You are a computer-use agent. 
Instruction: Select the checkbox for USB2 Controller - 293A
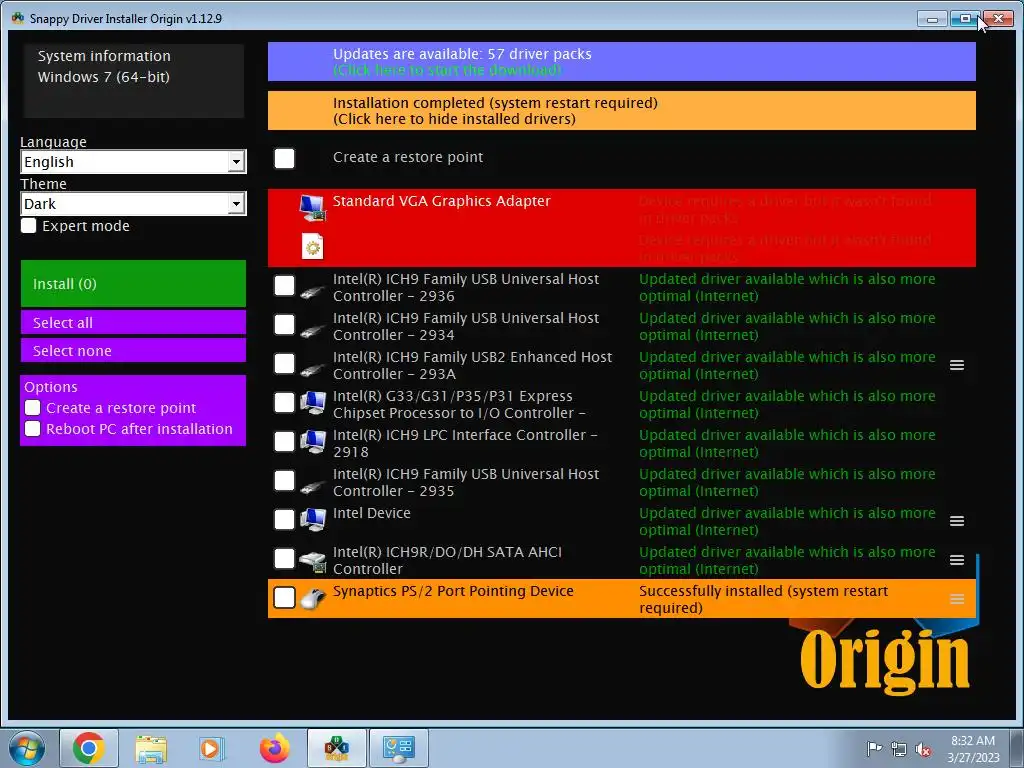click(285, 364)
